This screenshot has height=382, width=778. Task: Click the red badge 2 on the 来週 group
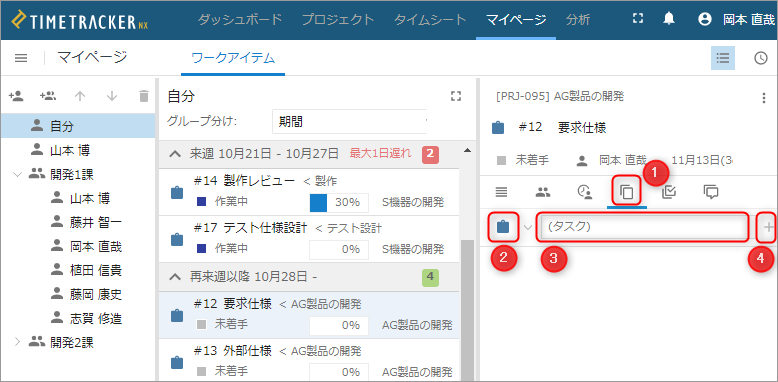[431, 154]
